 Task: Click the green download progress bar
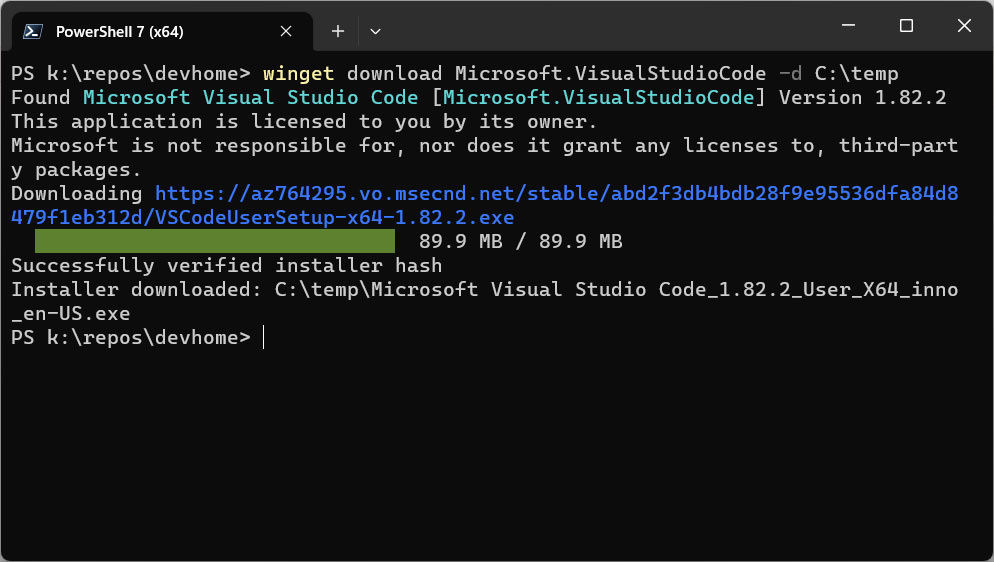point(215,241)
